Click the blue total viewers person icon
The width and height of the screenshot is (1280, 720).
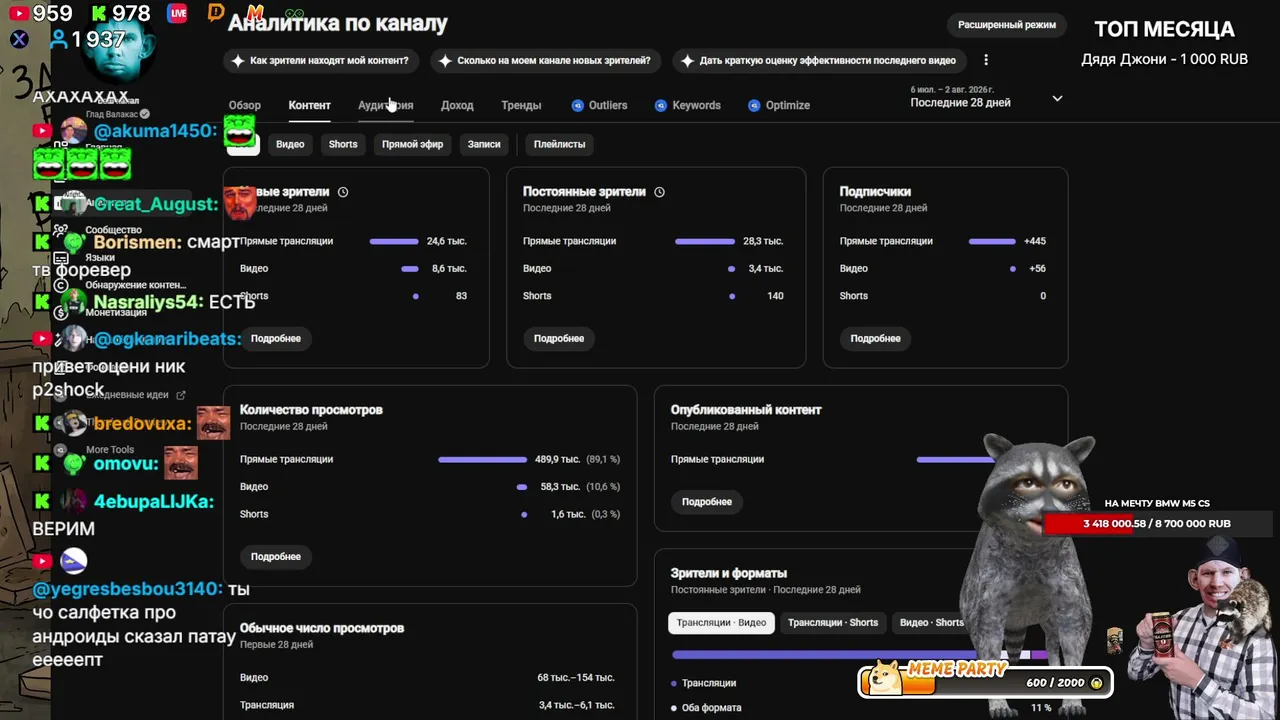click(x=59, y=39)
